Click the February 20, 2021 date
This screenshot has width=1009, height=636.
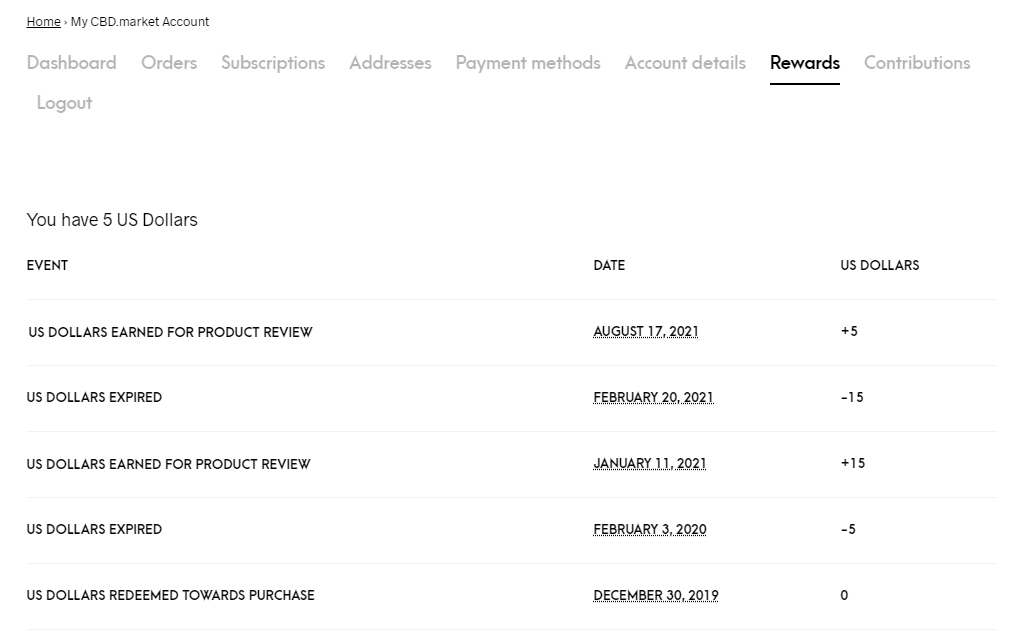point(653,398)
